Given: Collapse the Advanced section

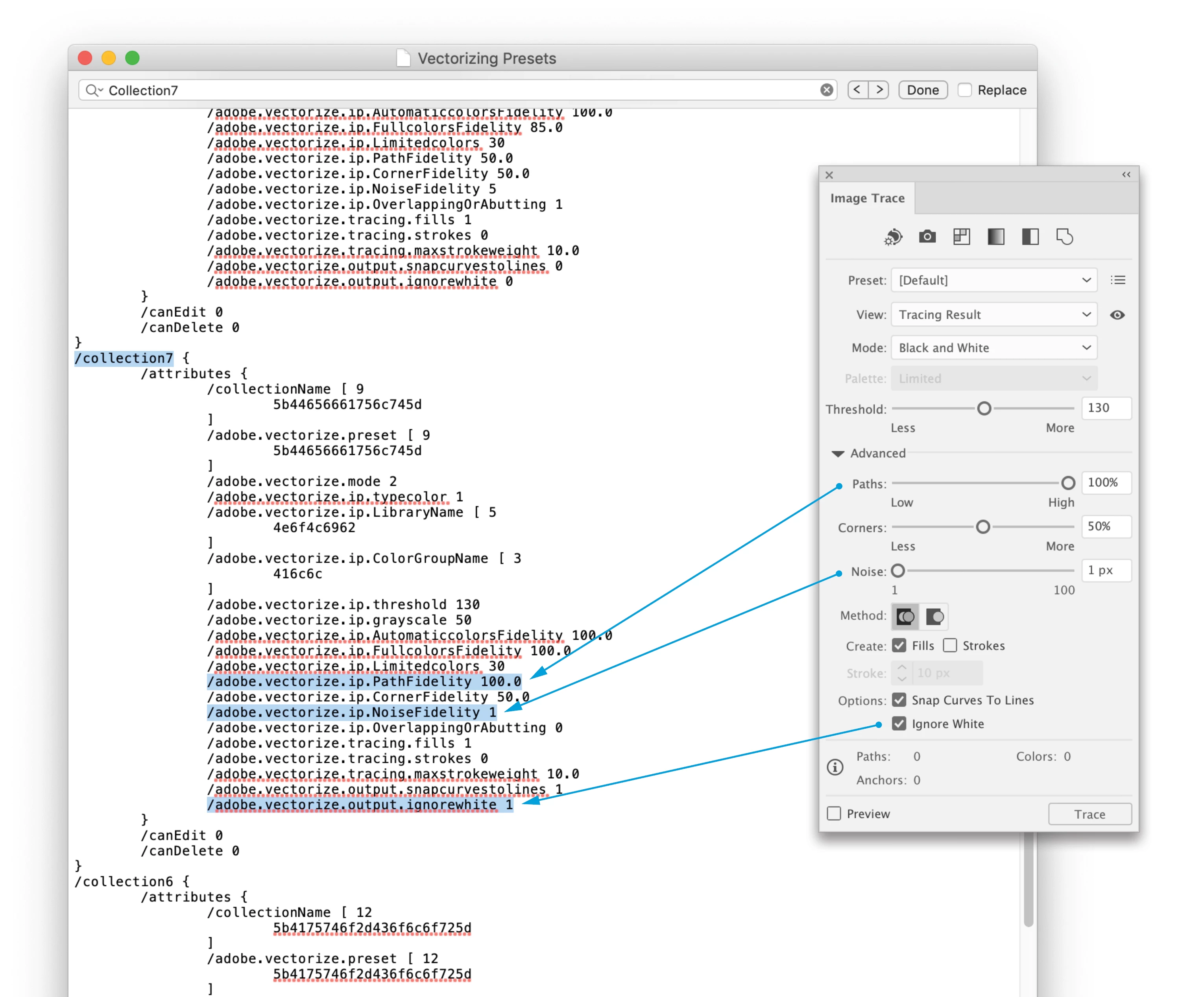Looking at the screenshot, I should click(838, 454).
